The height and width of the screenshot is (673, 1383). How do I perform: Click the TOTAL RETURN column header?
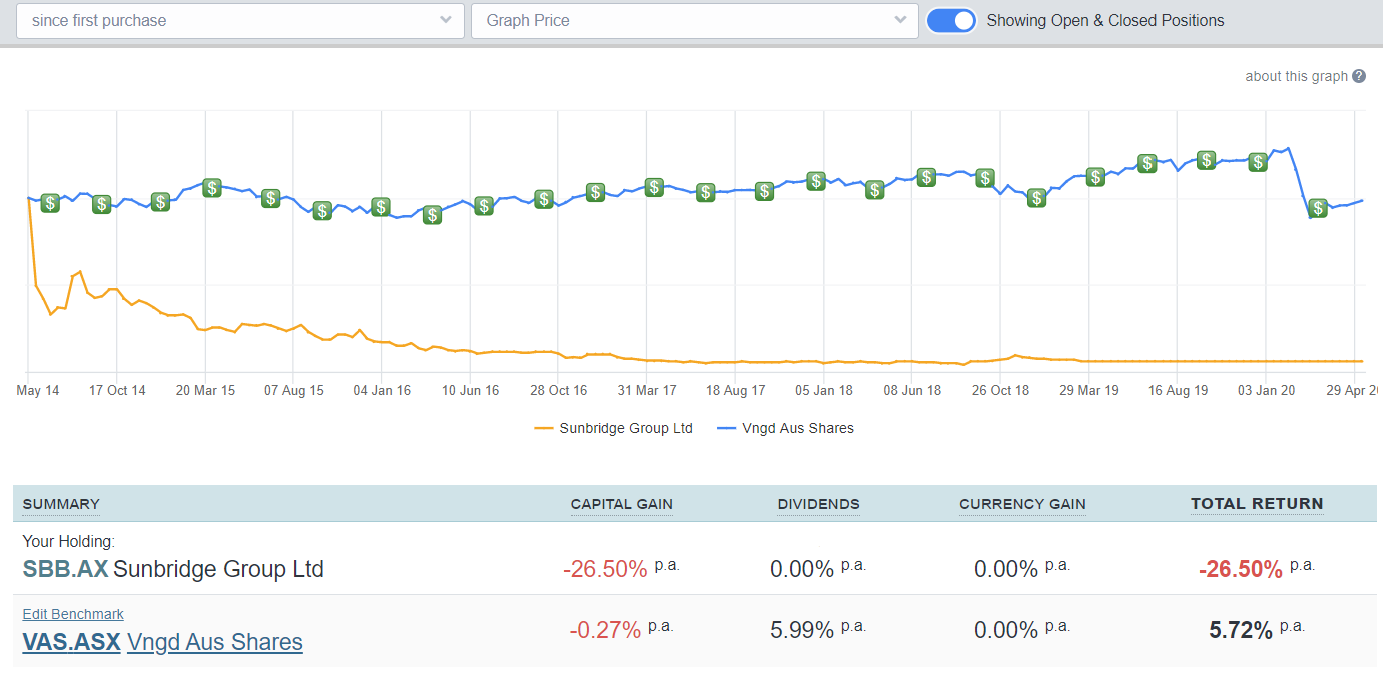coord(1257,504)
